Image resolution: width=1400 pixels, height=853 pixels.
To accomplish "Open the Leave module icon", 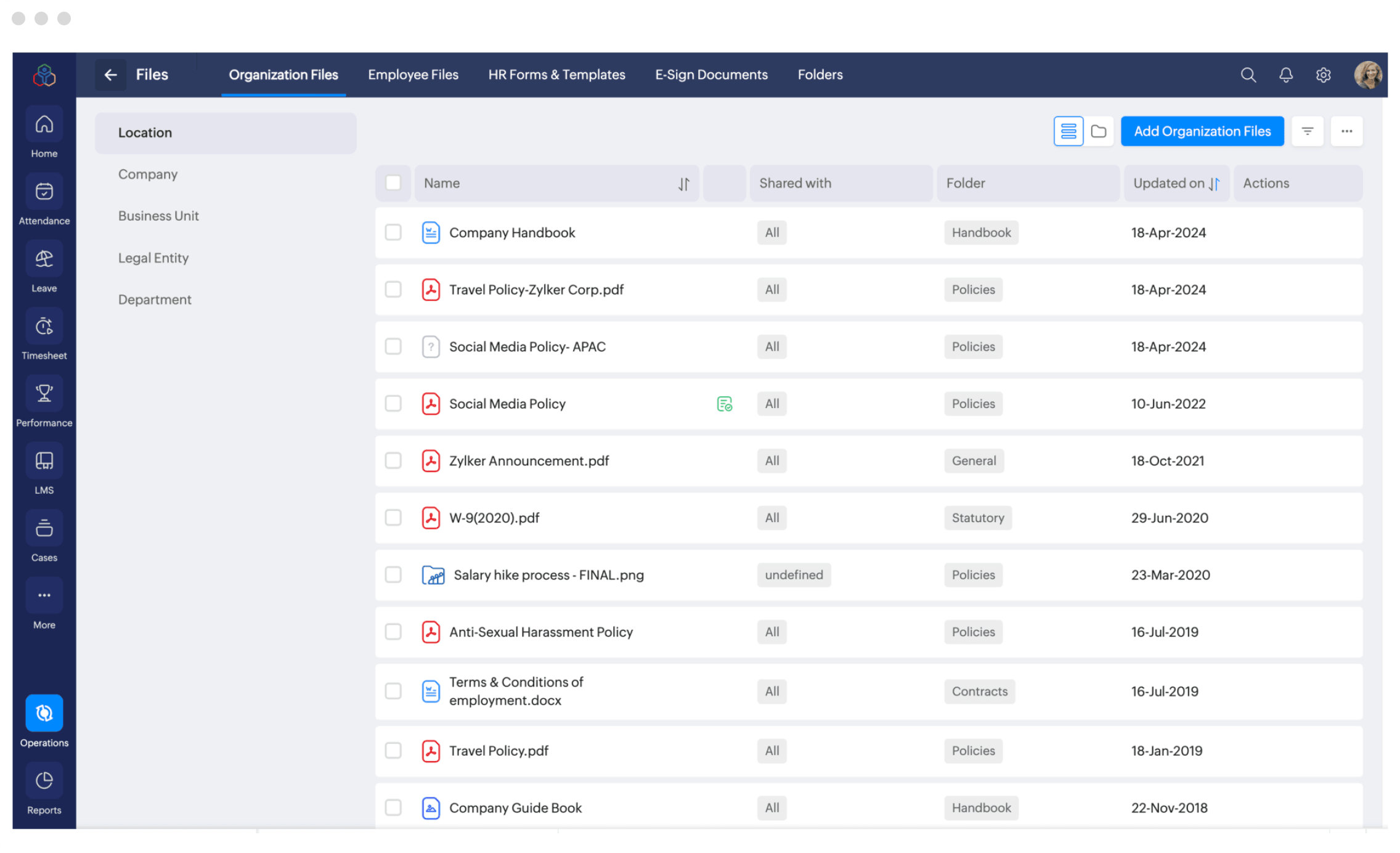I will (44, 259).
